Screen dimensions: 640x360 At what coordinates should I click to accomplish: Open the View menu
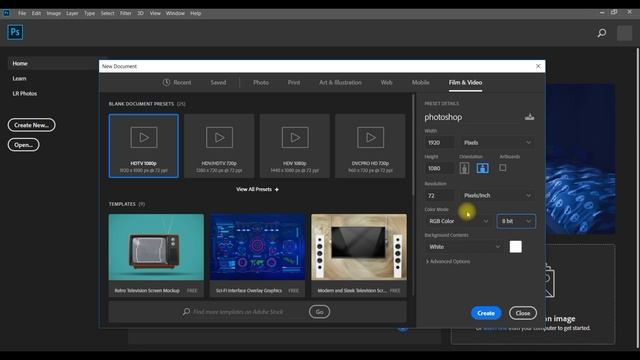point(155,13)
